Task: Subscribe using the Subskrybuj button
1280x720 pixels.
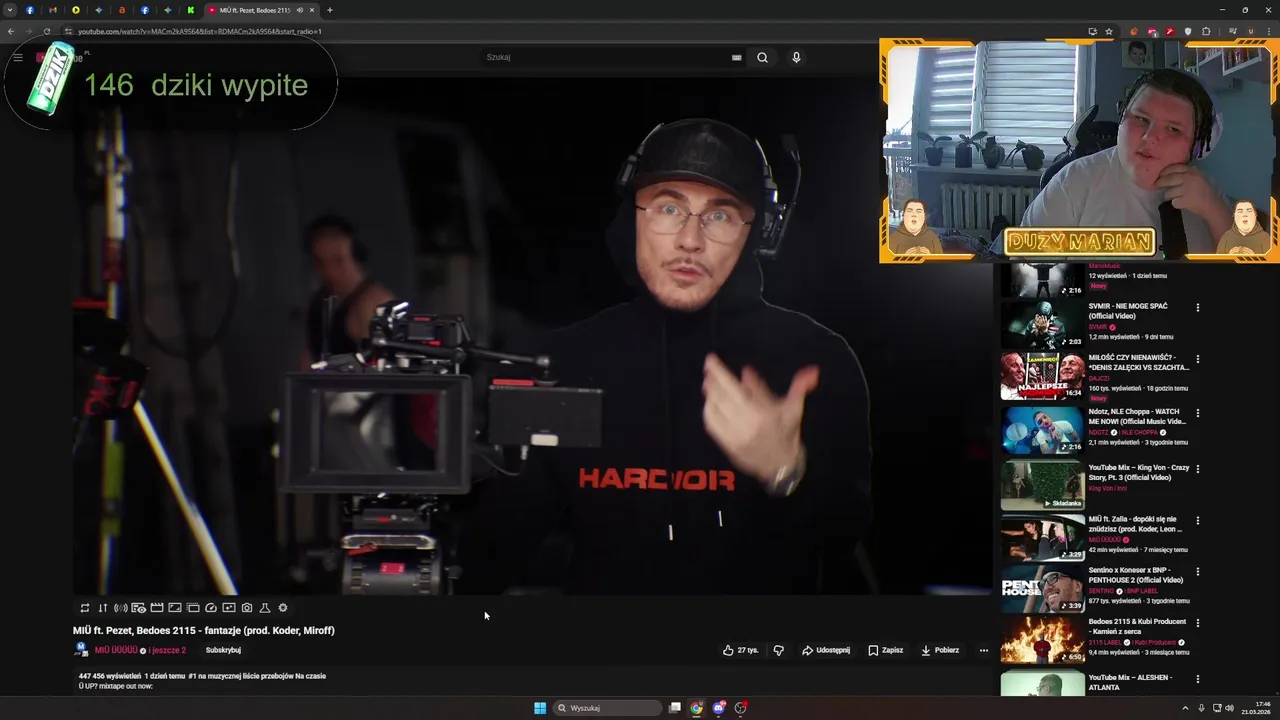Action: [223, 650]
